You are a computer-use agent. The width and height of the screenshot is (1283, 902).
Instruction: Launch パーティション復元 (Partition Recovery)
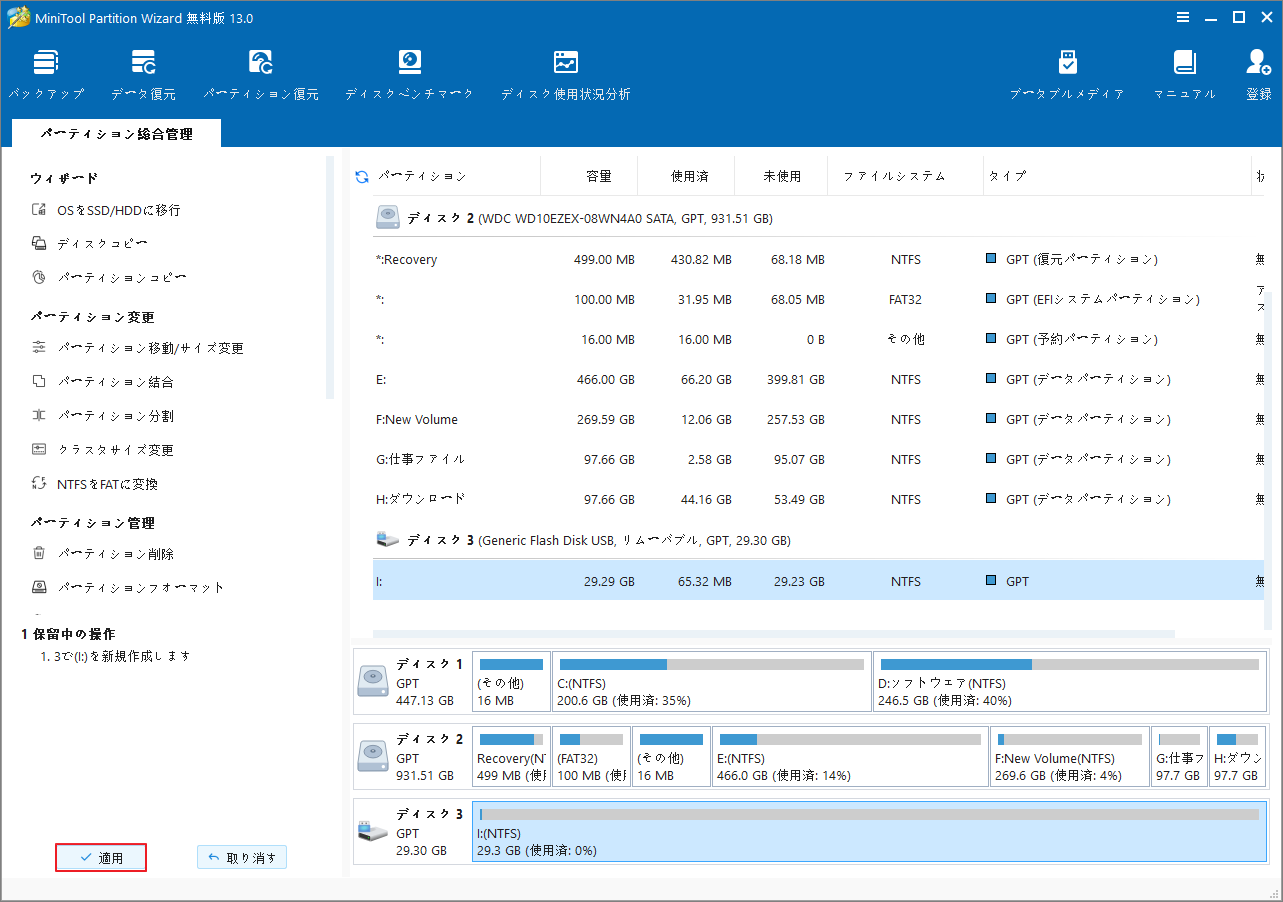261,73
